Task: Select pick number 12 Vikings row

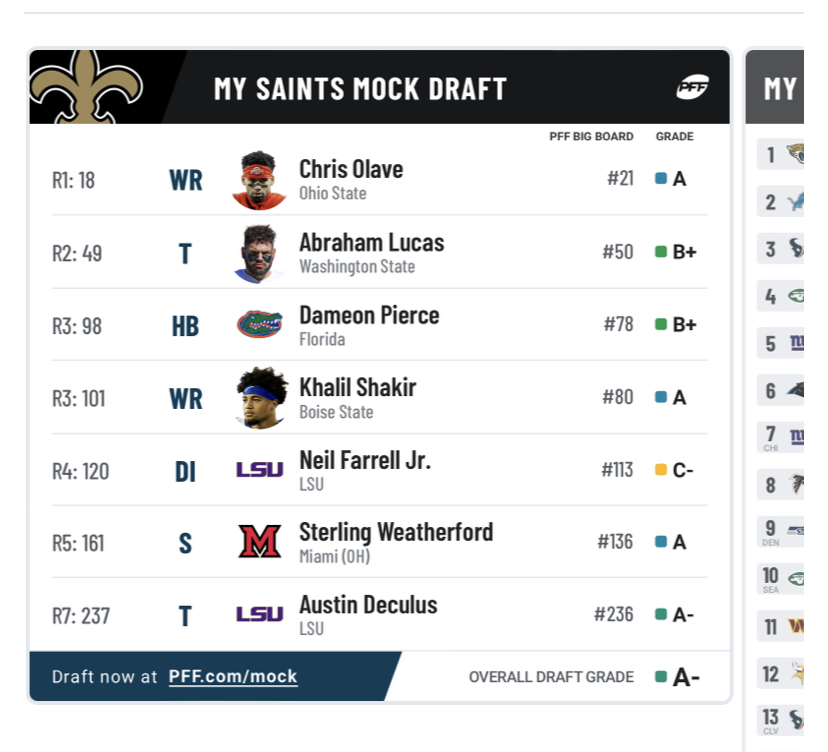Action: (x=780, y=673)
